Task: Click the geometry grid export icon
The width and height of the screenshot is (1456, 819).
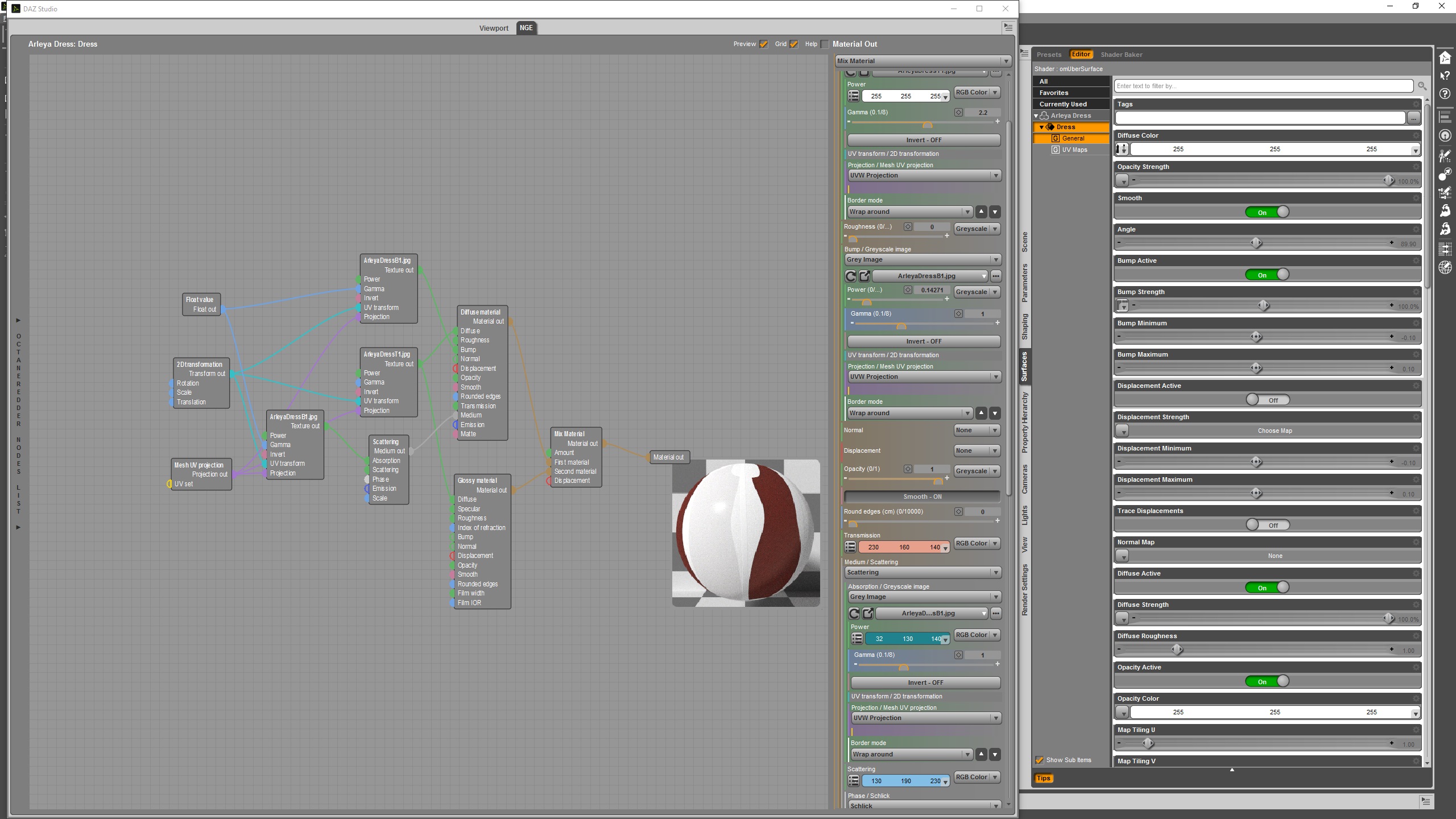Action: coord(1445,249)
